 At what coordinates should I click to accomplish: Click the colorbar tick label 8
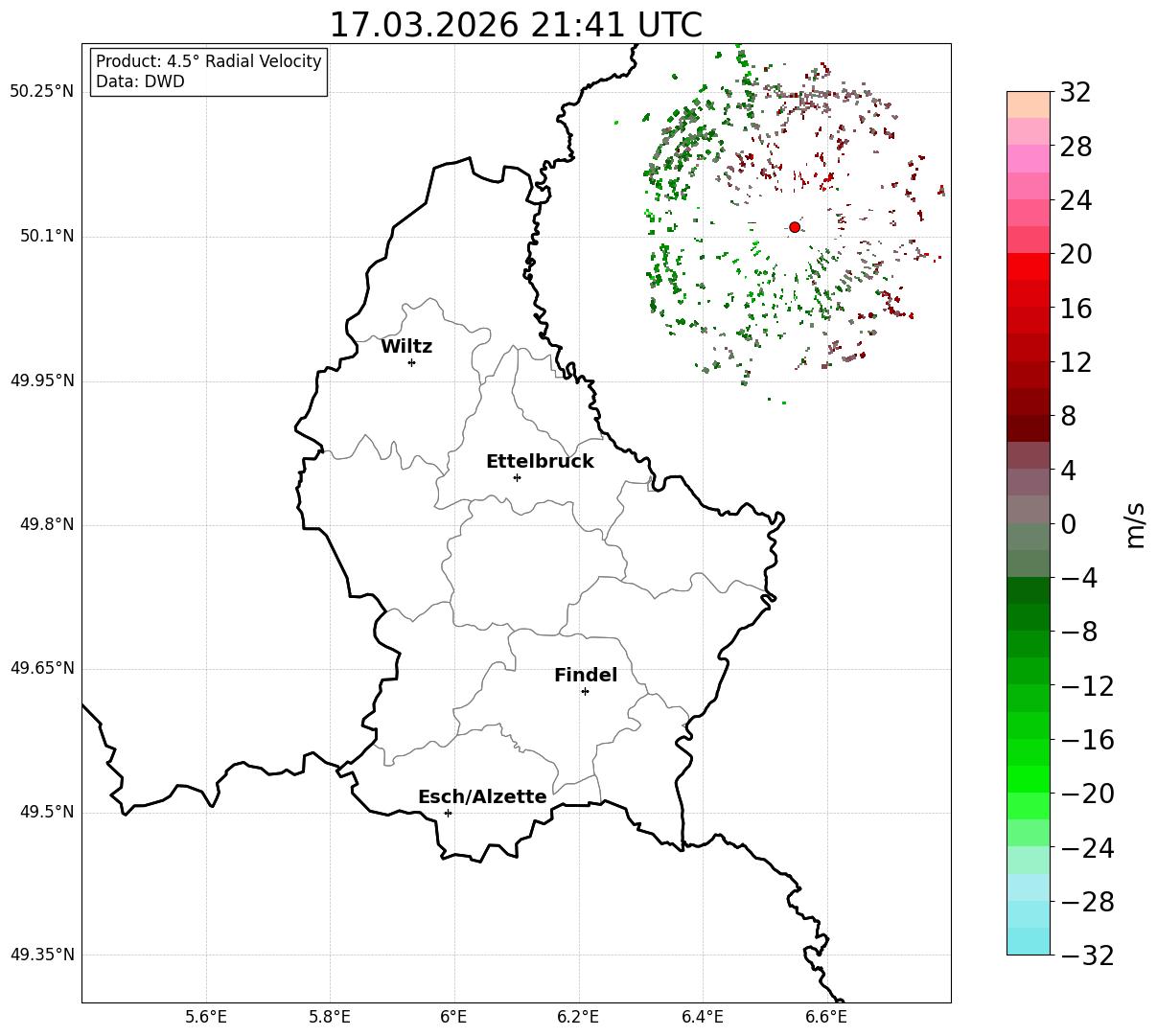coord(1068,417)
